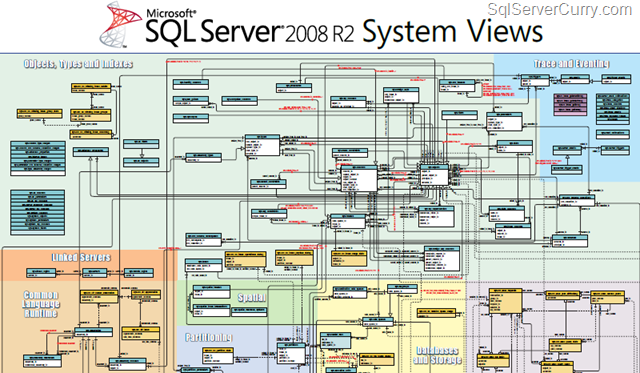The image size is (640, 373).
Task: Click the 'Common Language Runtime' section label
Action: 41,304
